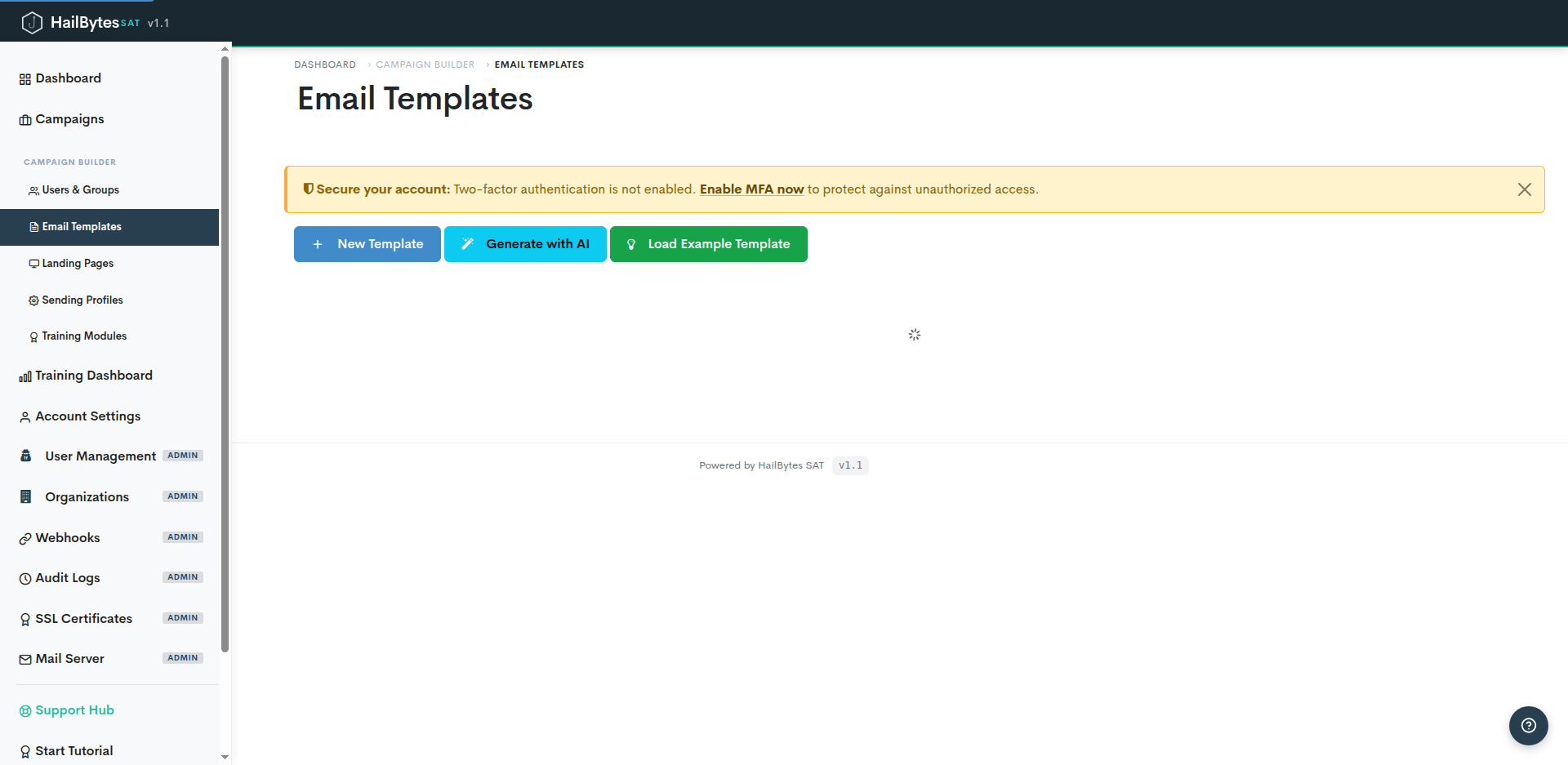Click the Email Templates page heading
1568x765 pixels.
coord(415,99)
